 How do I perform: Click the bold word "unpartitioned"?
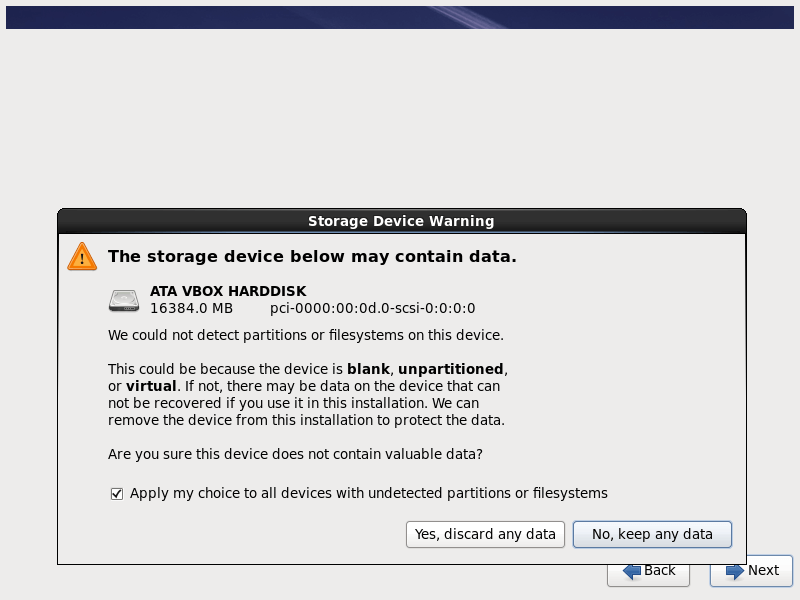(451, 368)
